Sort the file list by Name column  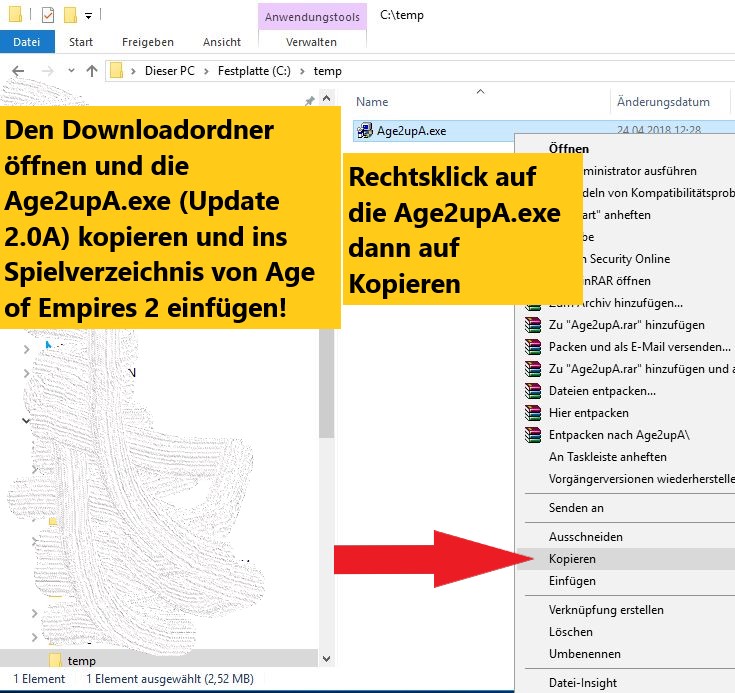[x=372, y=102]
